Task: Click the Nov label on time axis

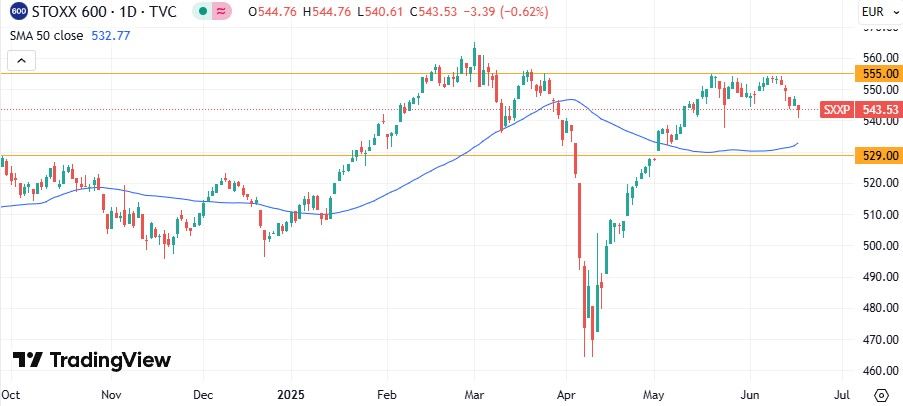Action: click(x=111, y=396)
